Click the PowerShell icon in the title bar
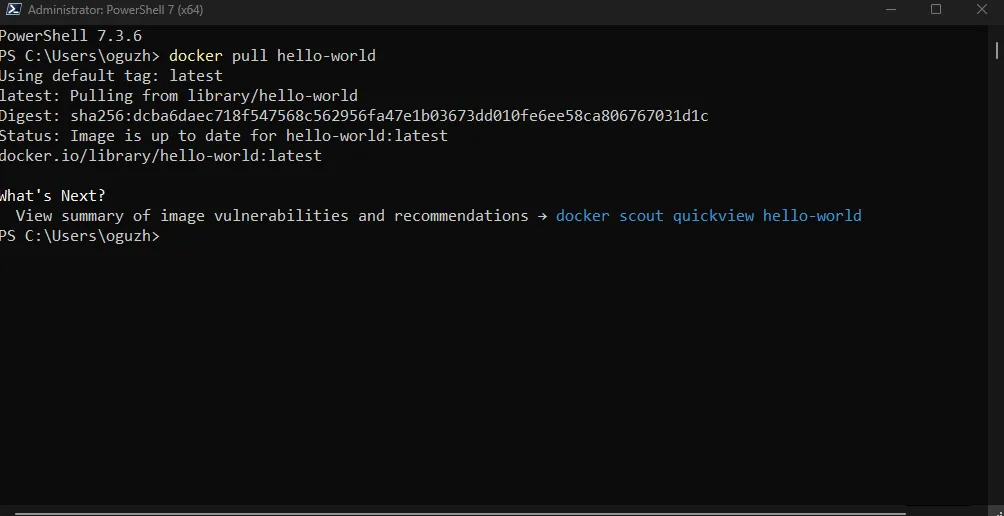 coord(13,10)
